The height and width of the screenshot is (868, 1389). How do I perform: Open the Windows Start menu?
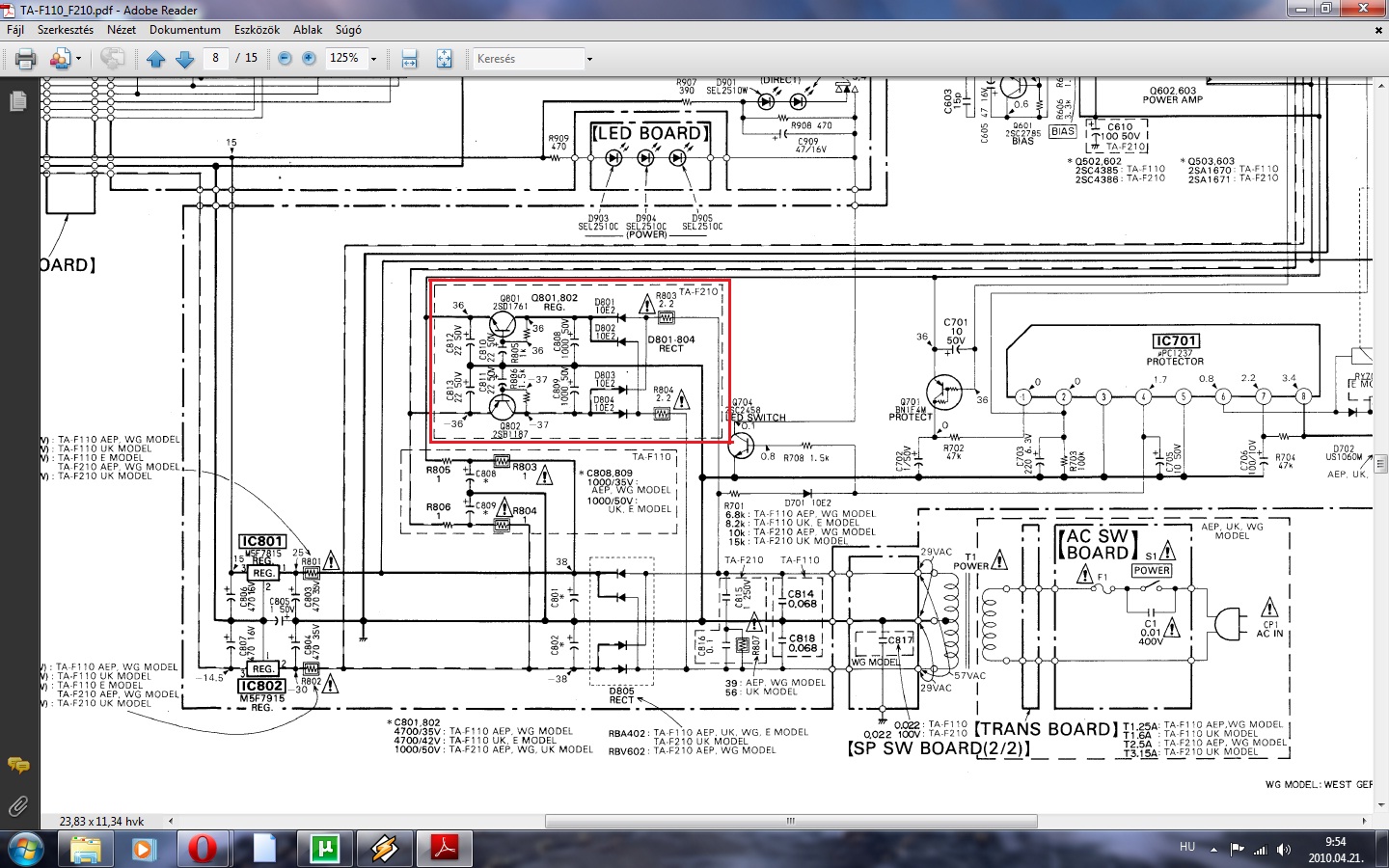click(24, 849)
